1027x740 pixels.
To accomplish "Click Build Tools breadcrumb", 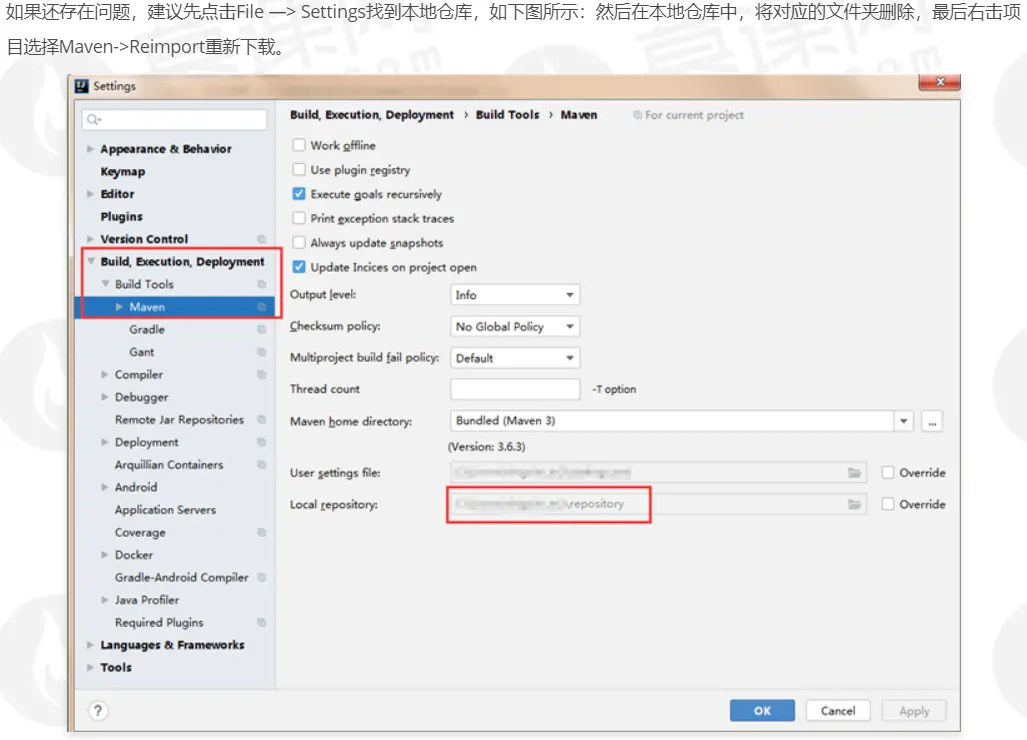I will [508, 115].
